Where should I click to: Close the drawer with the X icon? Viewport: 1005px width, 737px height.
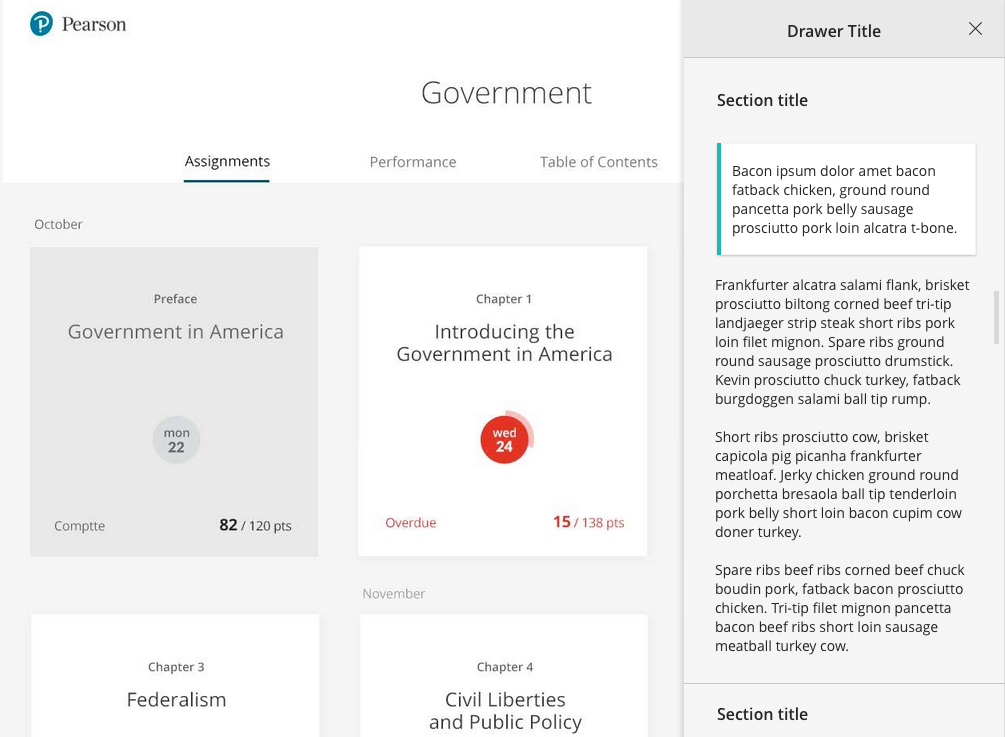pyautogui.click(x=975, y=29)
